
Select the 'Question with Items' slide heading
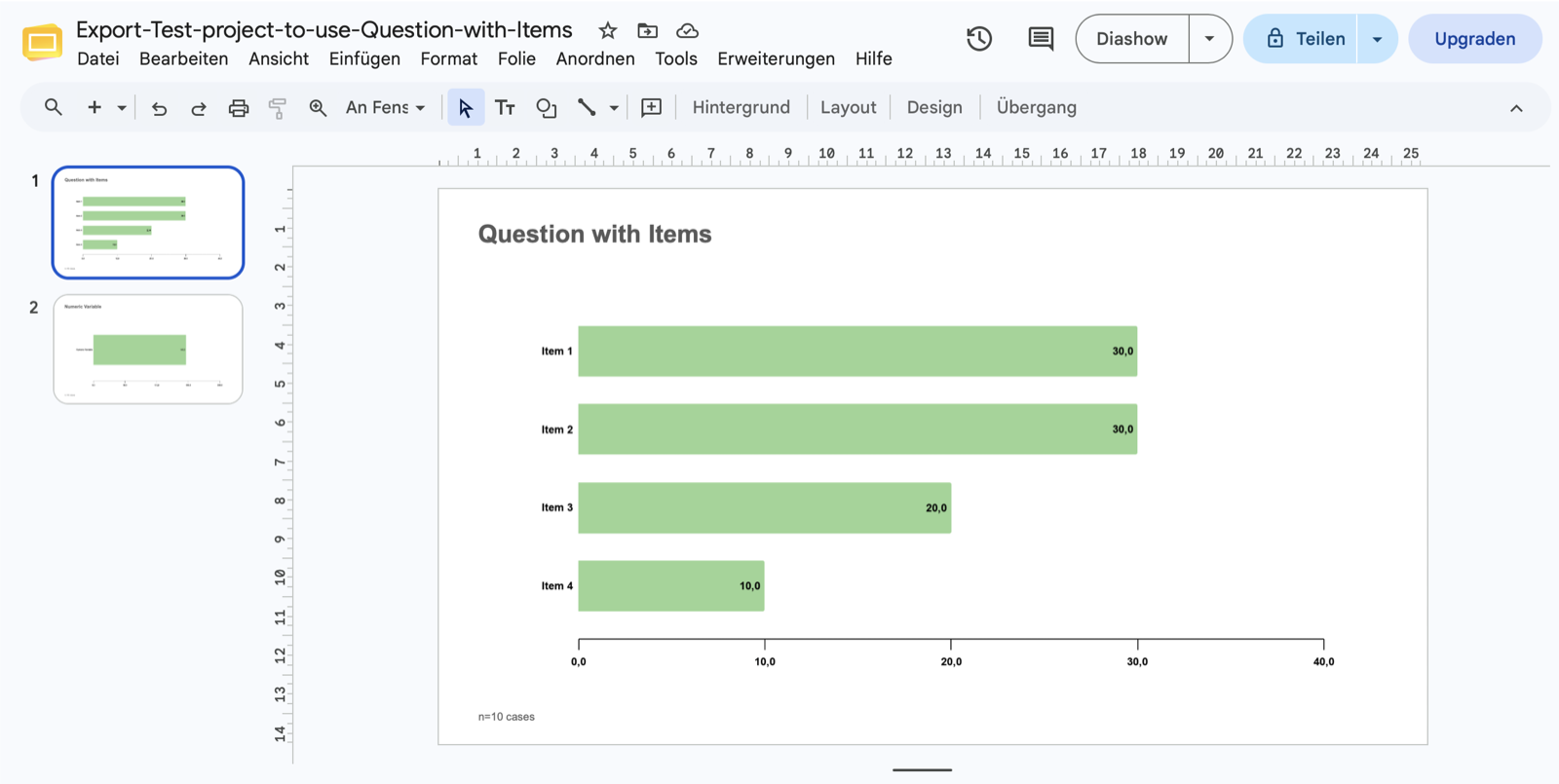click(594, 235)
